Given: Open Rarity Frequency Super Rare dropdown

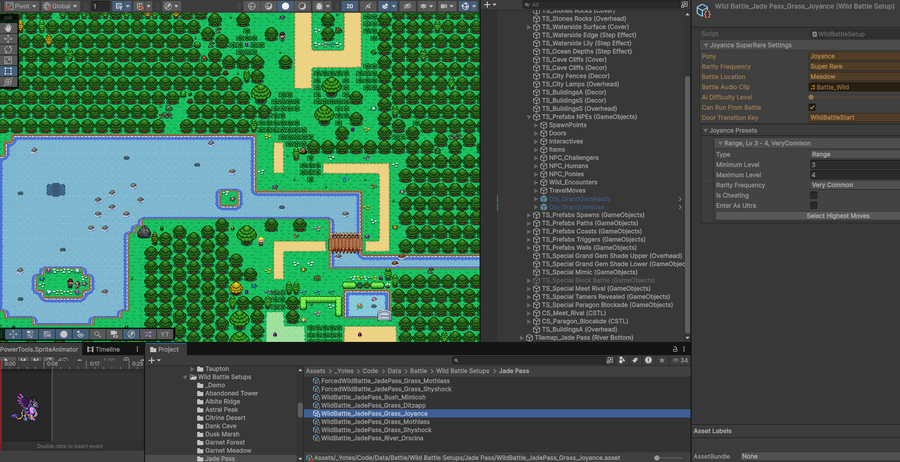Looking at the screenshot, I should point(854,67).
